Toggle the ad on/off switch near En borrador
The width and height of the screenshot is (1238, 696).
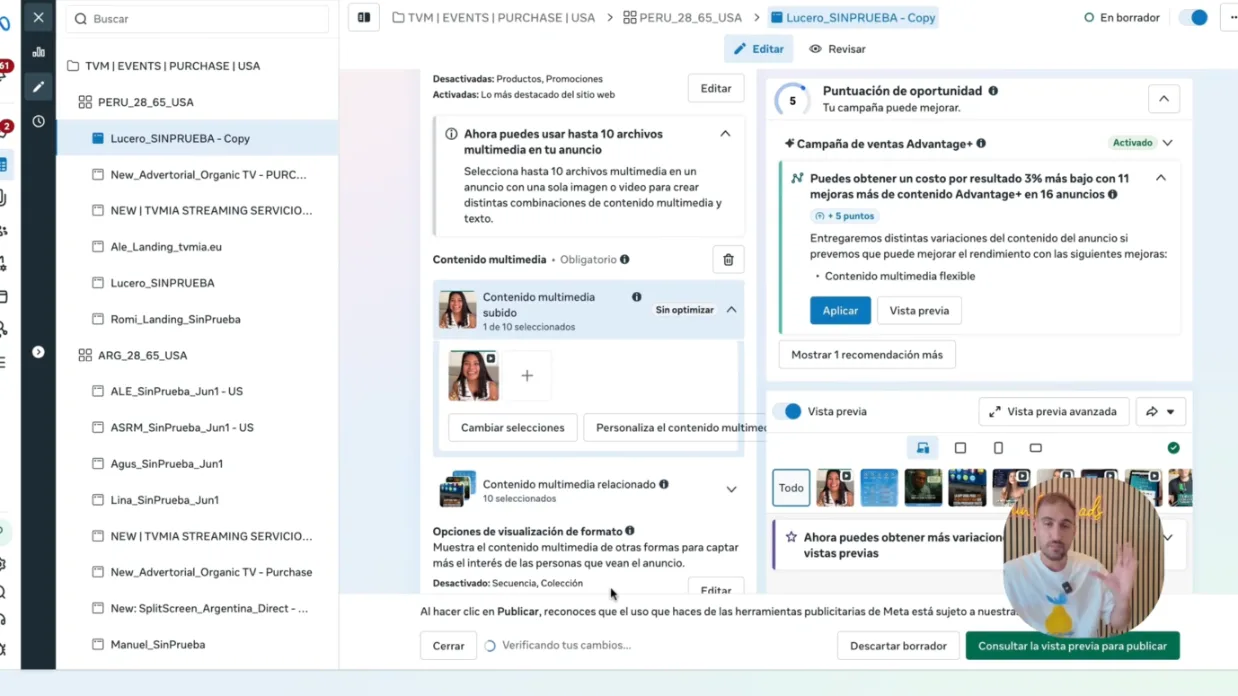[x=1193, y=18]
